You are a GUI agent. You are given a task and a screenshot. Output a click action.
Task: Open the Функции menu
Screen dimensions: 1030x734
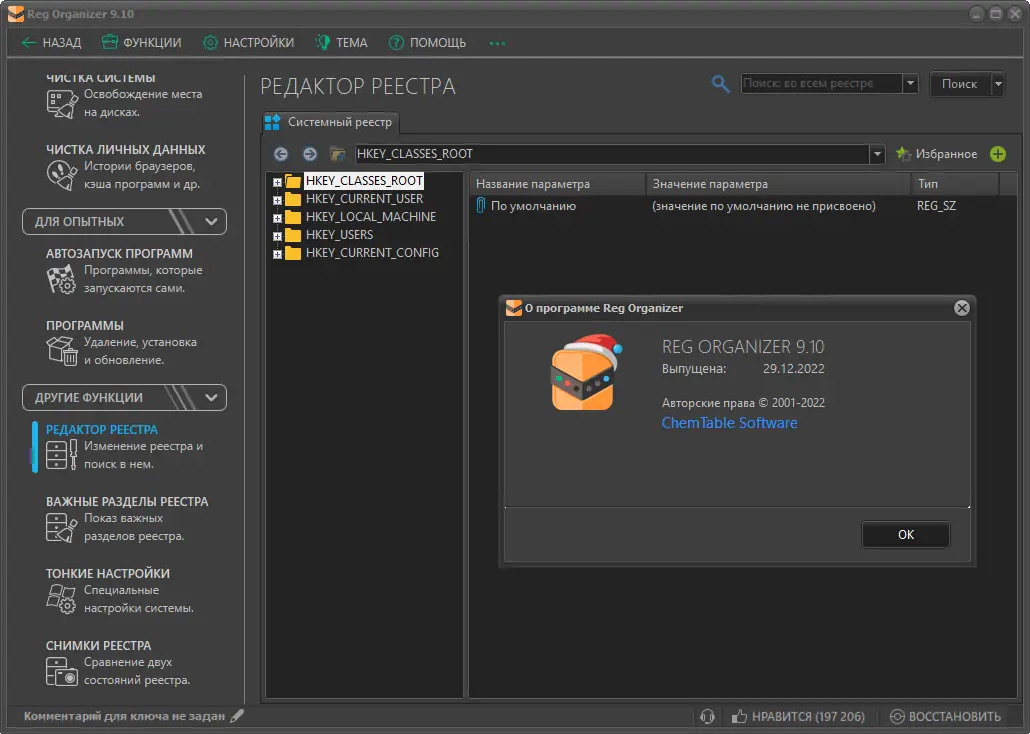click(141, 43)
